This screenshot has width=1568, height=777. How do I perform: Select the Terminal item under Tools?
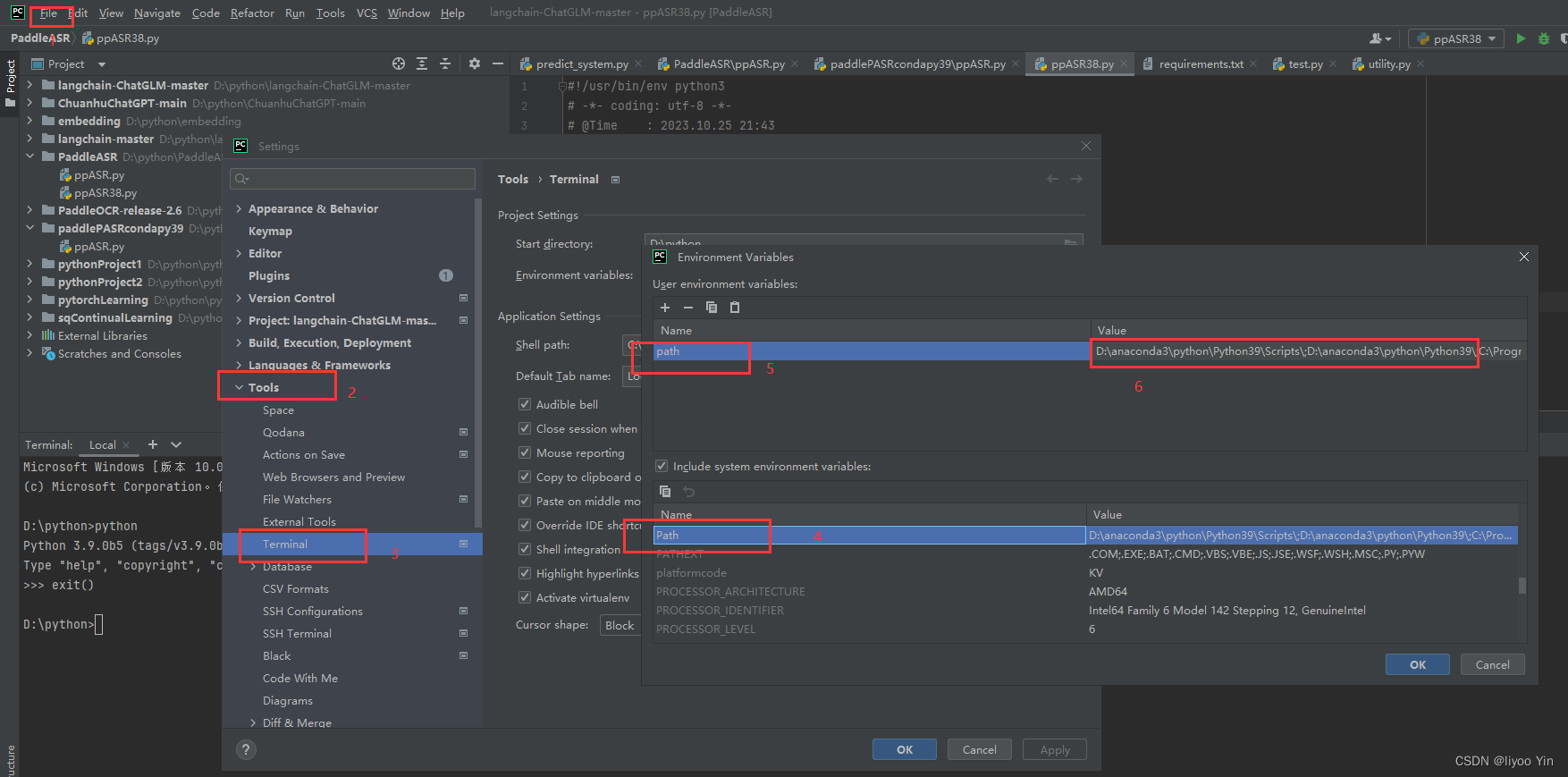(x=353, y=544)
